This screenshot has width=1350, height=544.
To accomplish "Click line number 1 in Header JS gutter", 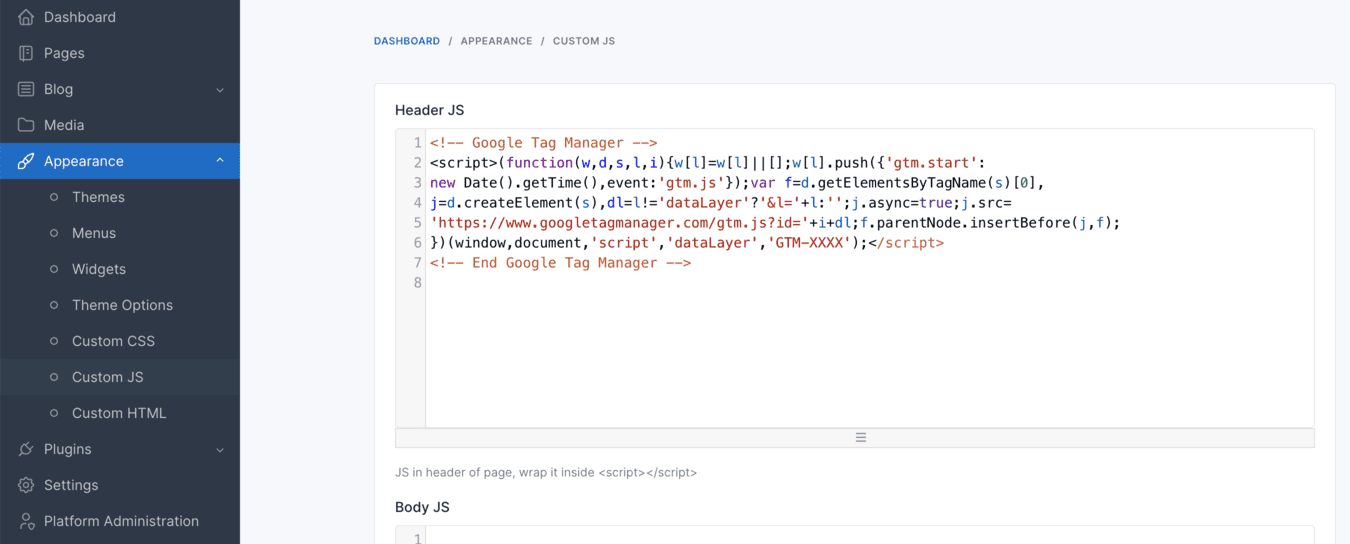I will (417, 143).
